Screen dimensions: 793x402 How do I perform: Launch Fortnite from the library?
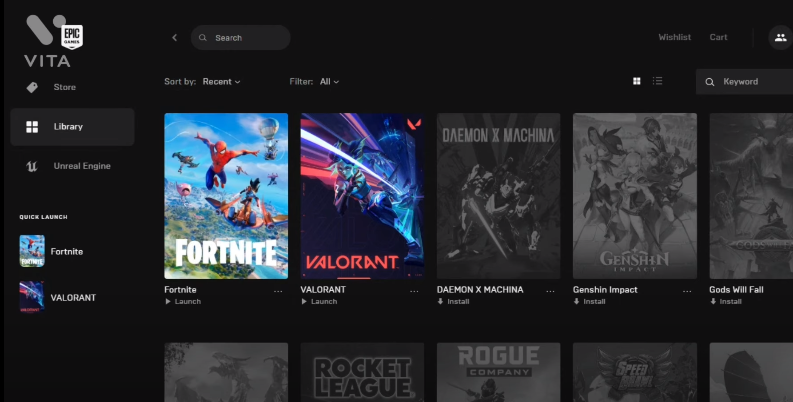click(183, 301)
